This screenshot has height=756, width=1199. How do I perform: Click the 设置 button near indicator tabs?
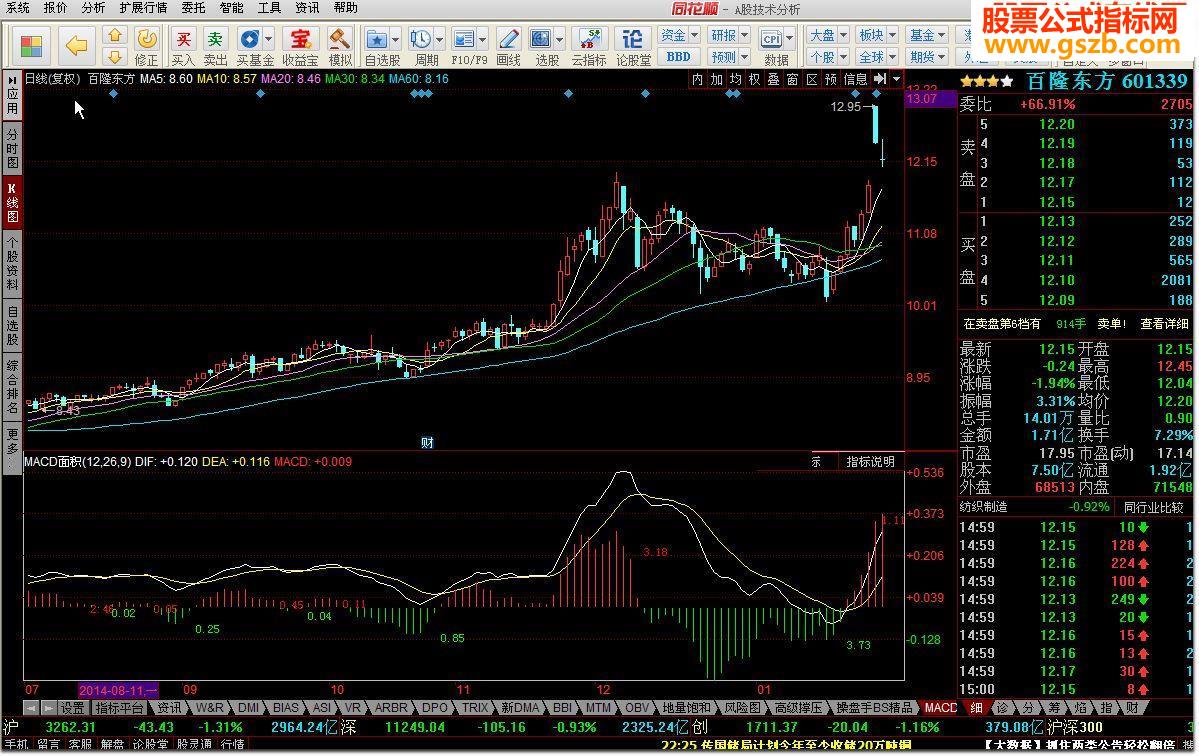click(73, 708)
